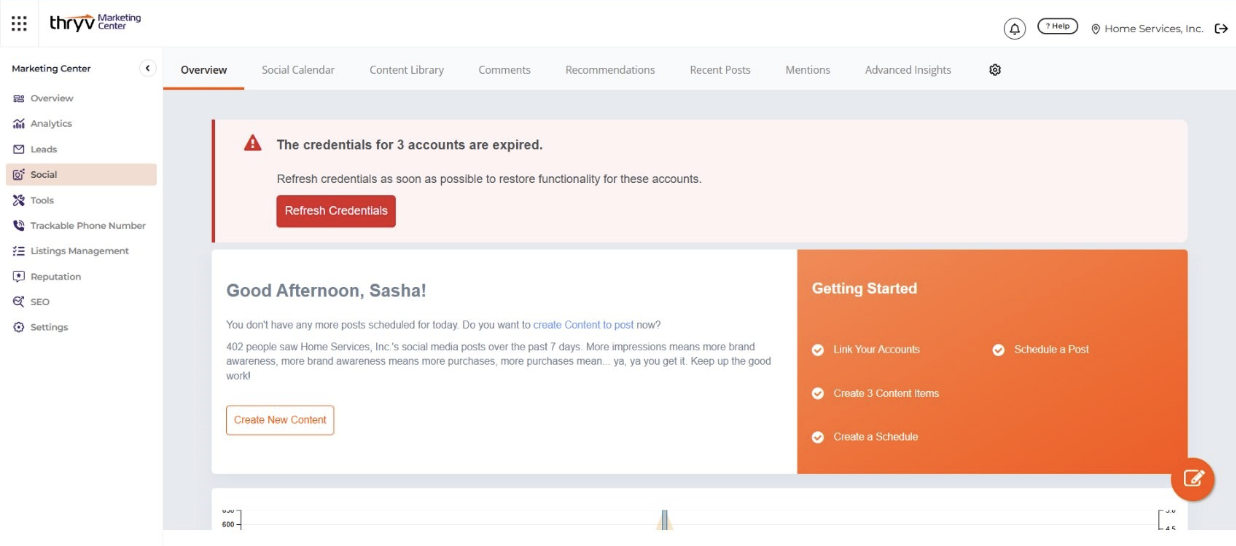Open the Mentions tab
The width and height of the screenshot is (1236, 546).
point(808,70)
